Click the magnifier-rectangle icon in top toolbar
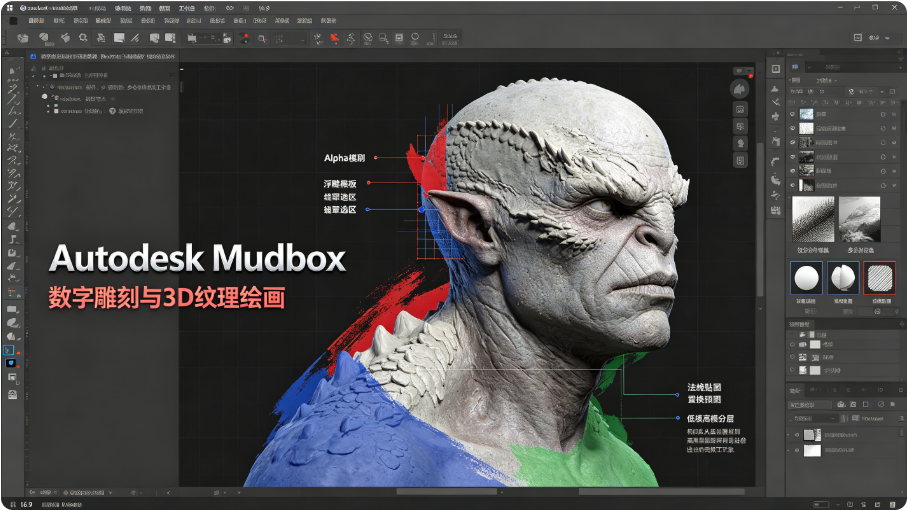 point(384,38)
